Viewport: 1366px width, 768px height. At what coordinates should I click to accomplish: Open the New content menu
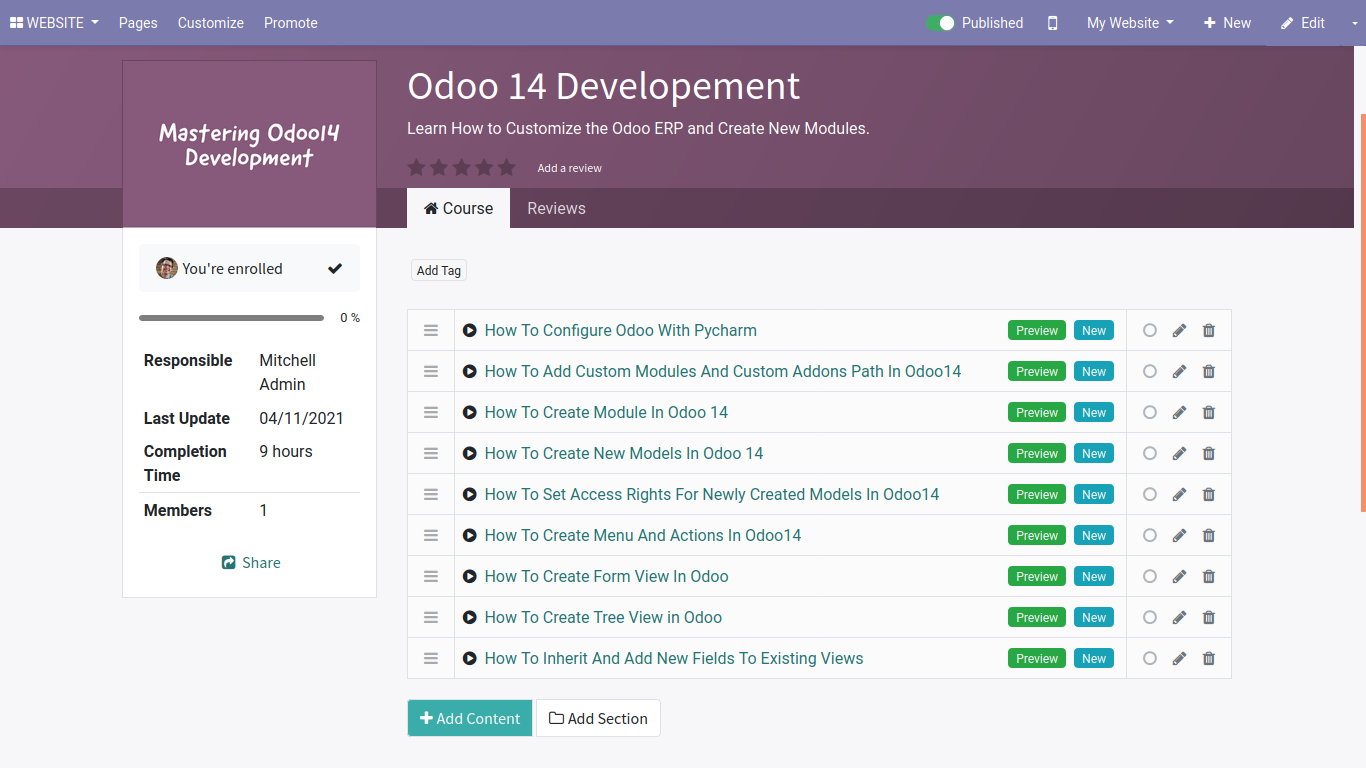click(x=1227, y=23)
